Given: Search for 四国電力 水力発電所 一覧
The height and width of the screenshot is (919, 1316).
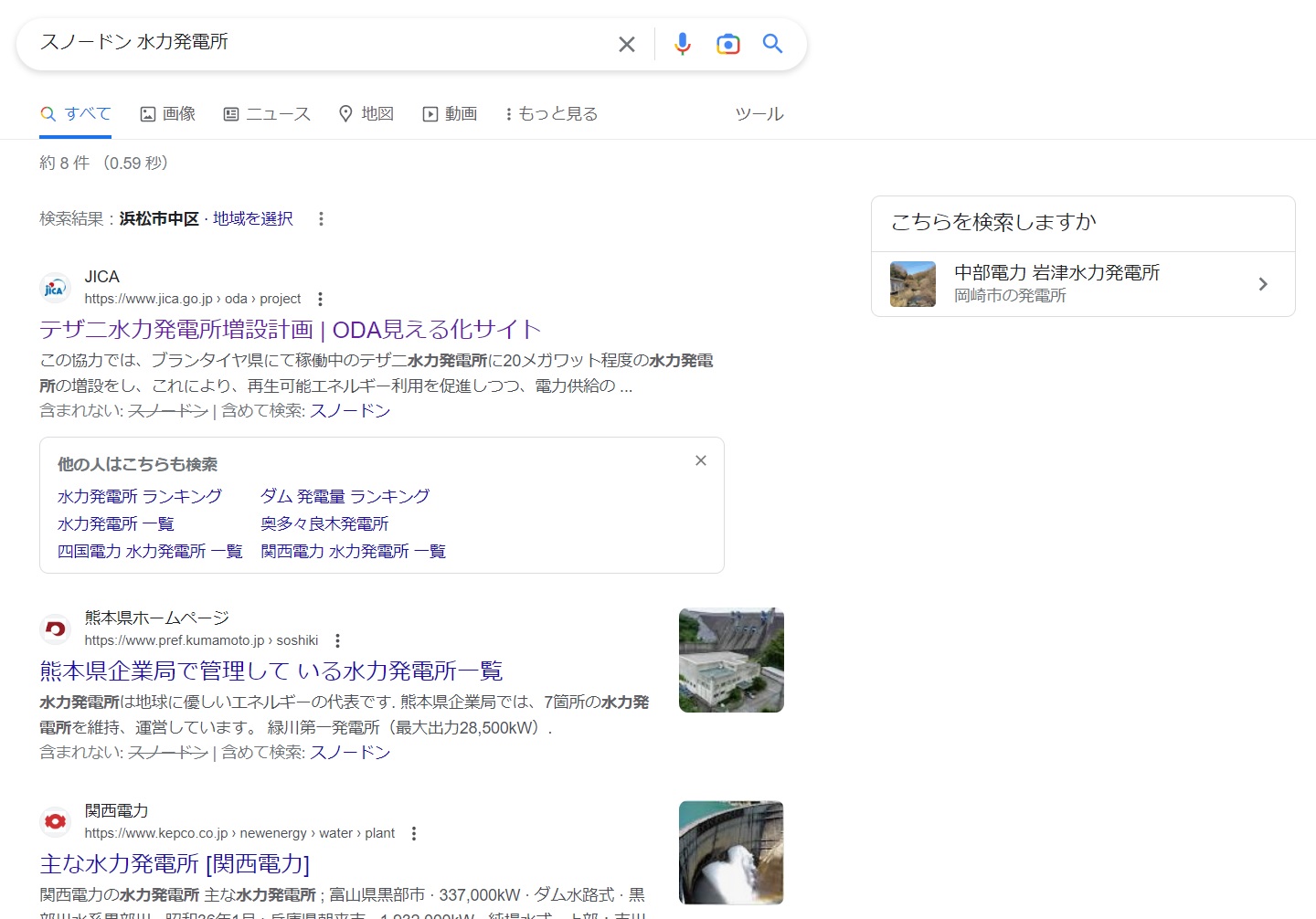Looking at the screenshot, I should tap(150, 552).
